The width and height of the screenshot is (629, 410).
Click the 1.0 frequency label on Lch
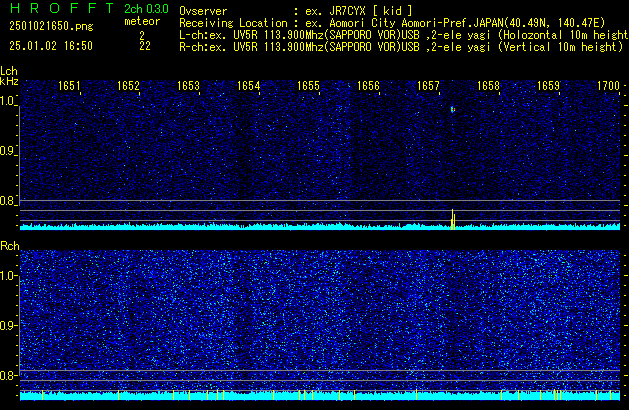(x=7, y=101)
